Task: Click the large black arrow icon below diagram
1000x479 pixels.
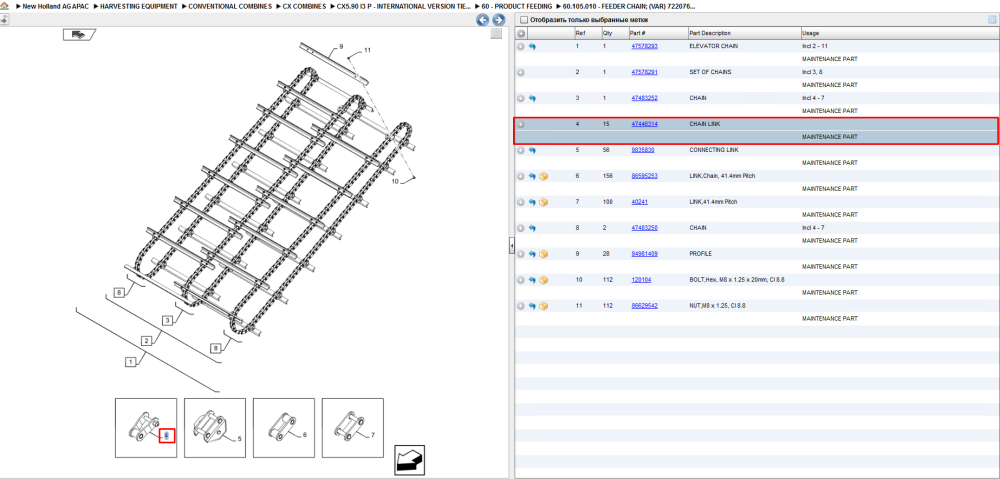Action: 409,459
